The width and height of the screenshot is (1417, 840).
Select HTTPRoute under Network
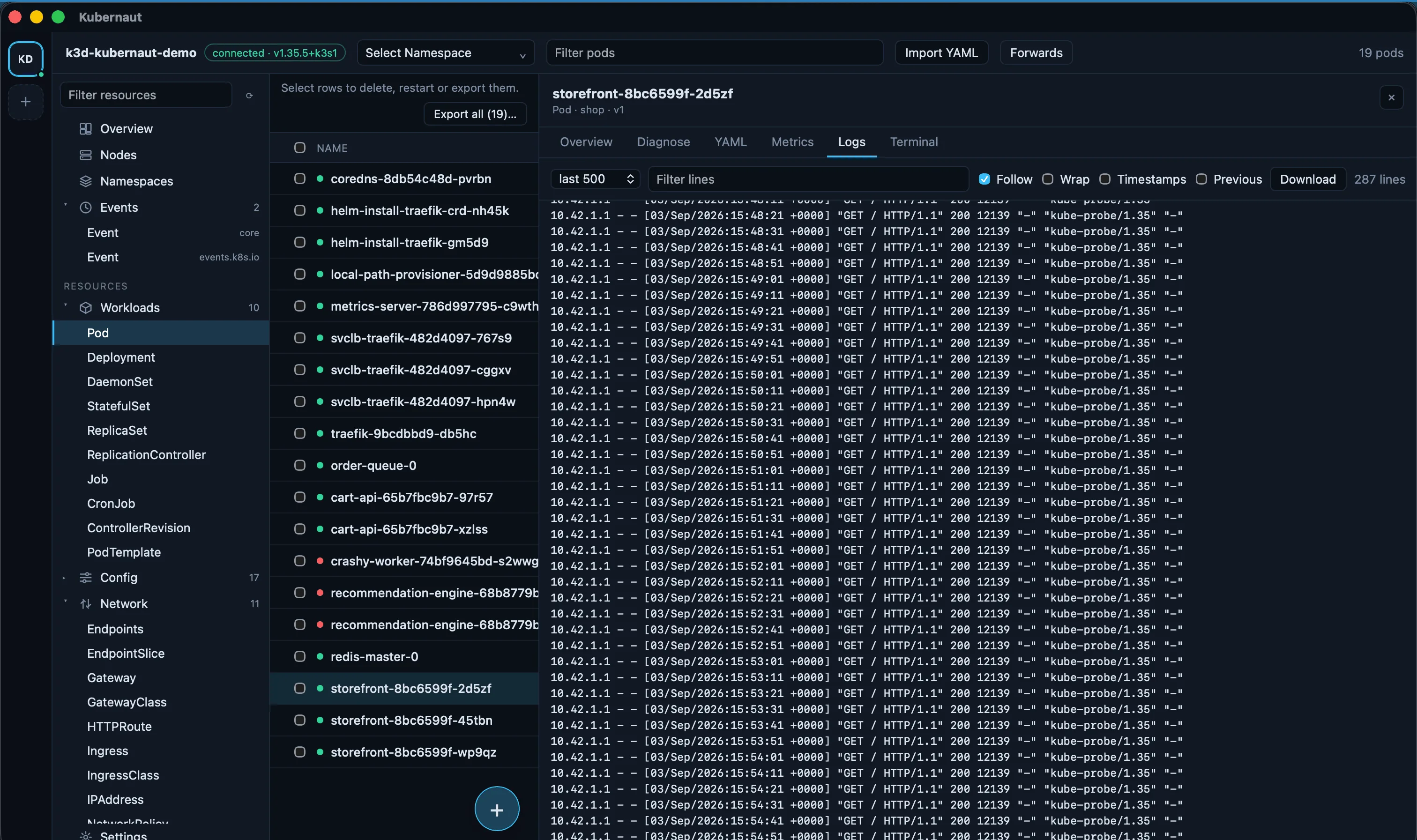coord(161,727)
